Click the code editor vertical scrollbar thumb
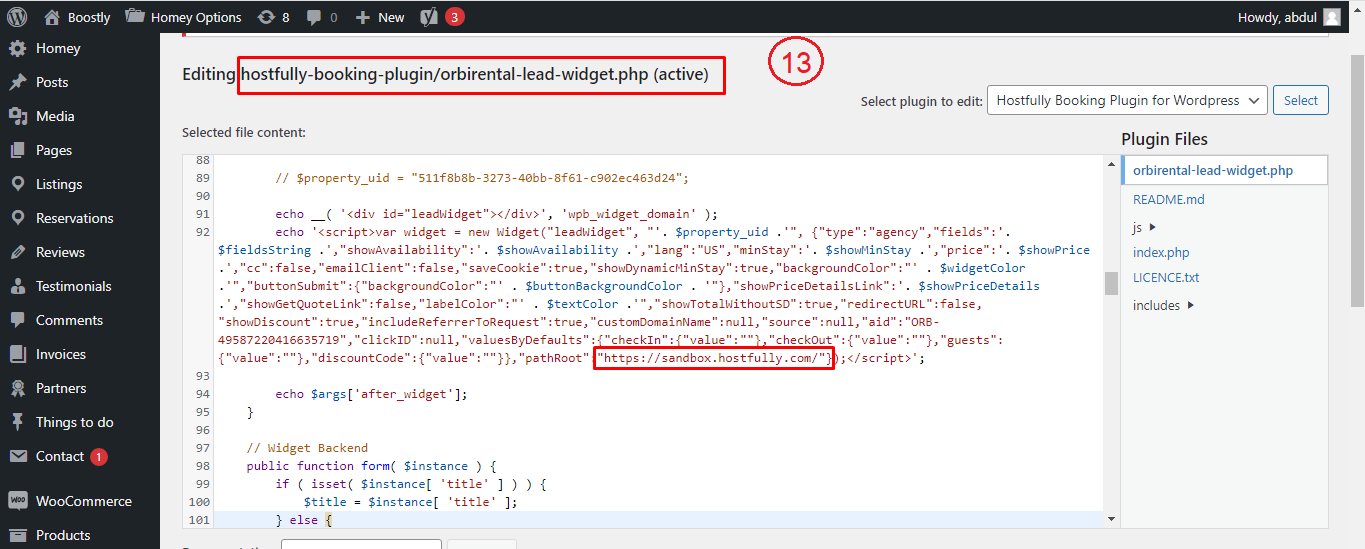The width and height of the screenshot is (1365, 549). [1110, 283]
